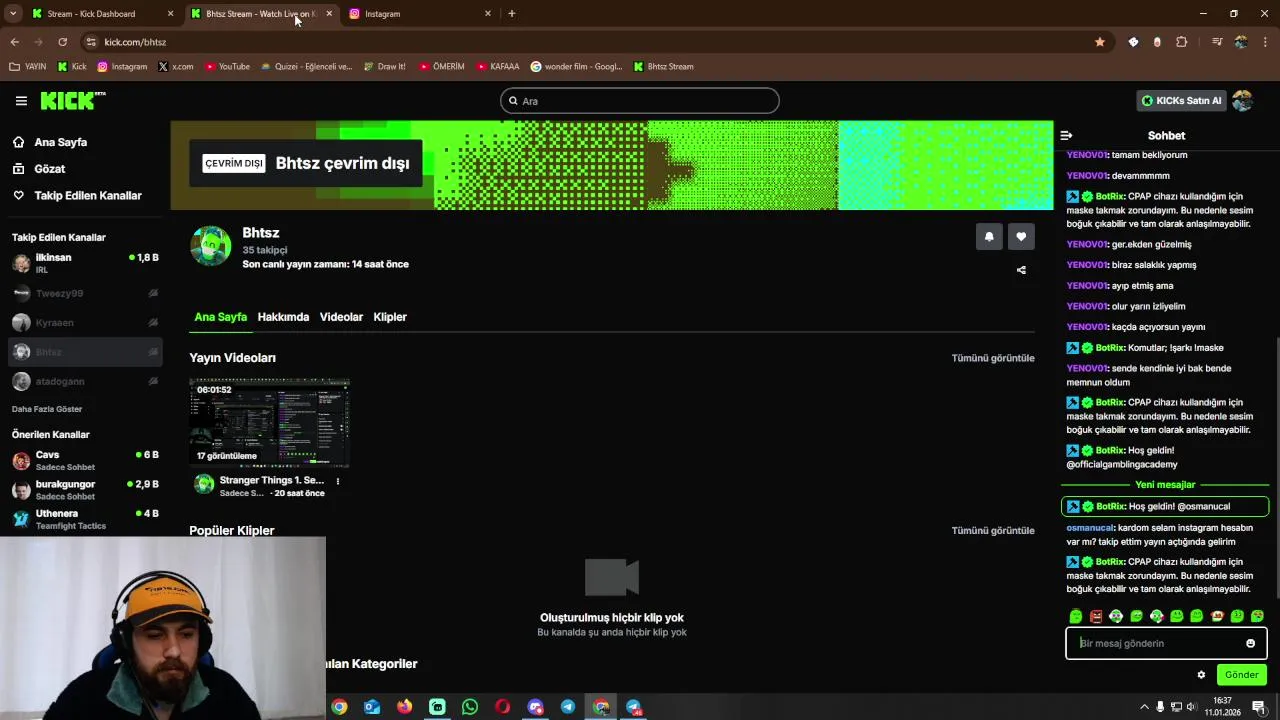This screenshot has width=1280, height=720.
Task: Open the Chrome profile avatar
Action: tap(1241, 42)
